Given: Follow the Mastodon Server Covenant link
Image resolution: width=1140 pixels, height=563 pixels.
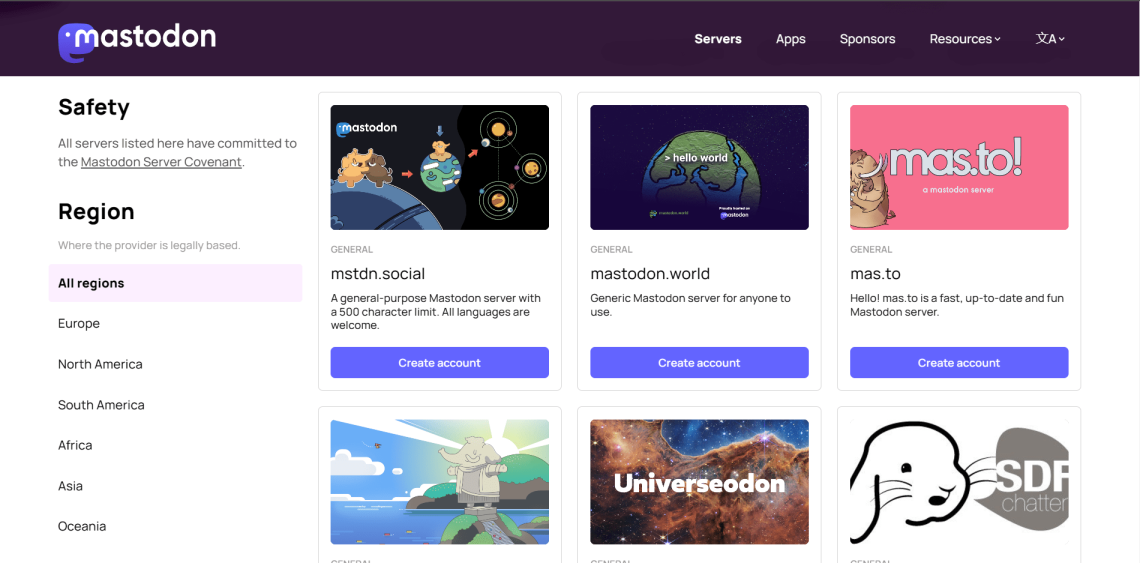Looking at the screenshot, I should coord(161,162).
